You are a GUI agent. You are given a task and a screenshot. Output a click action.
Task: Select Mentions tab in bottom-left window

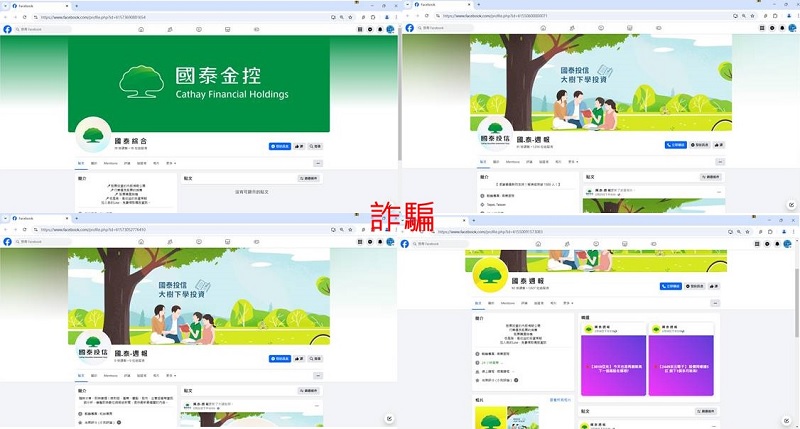111,375
